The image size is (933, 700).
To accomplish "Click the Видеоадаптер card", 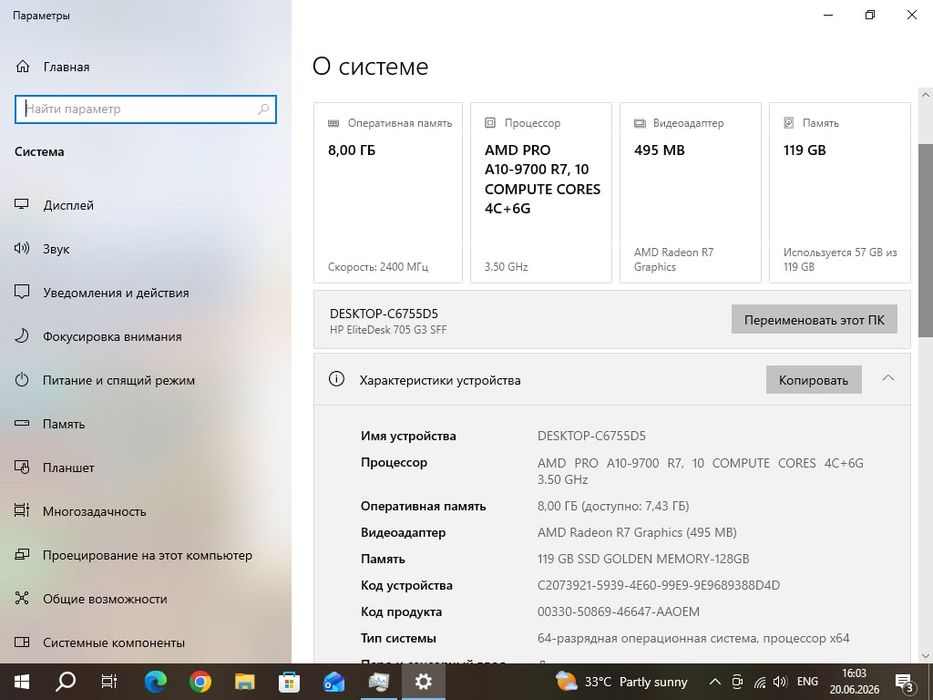I will point(690,193).
